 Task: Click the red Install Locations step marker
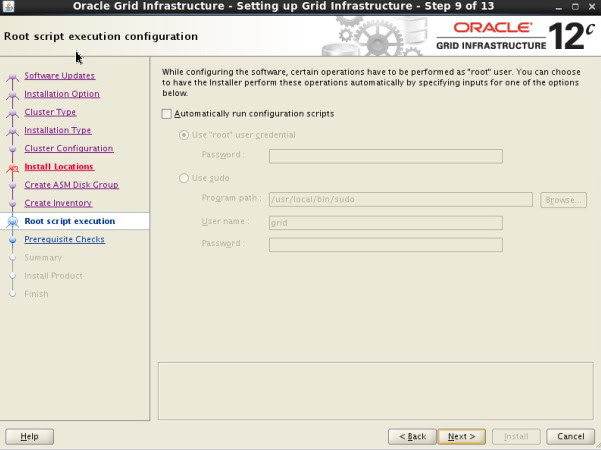coord(13,168)
